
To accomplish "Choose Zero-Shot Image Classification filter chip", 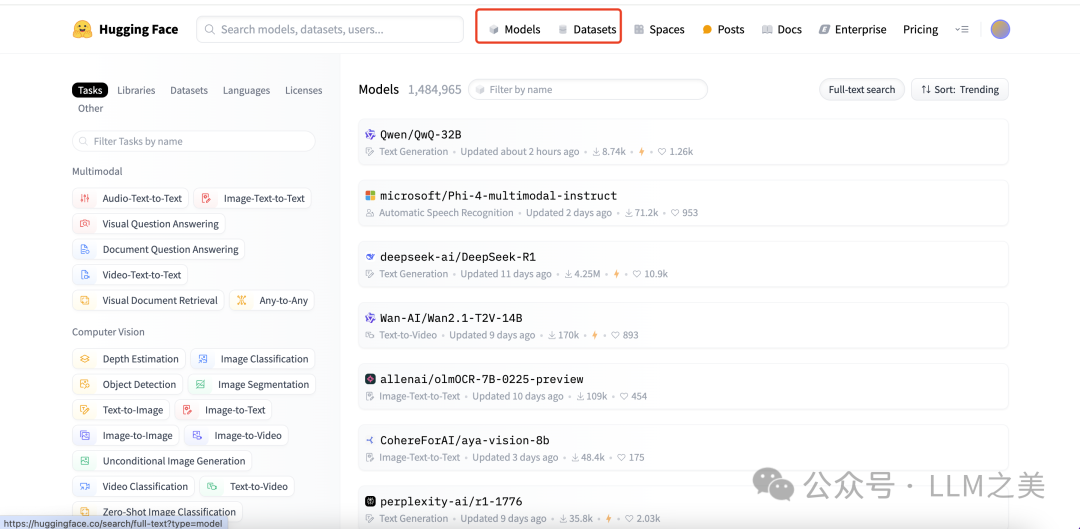I will pos(157,512).
